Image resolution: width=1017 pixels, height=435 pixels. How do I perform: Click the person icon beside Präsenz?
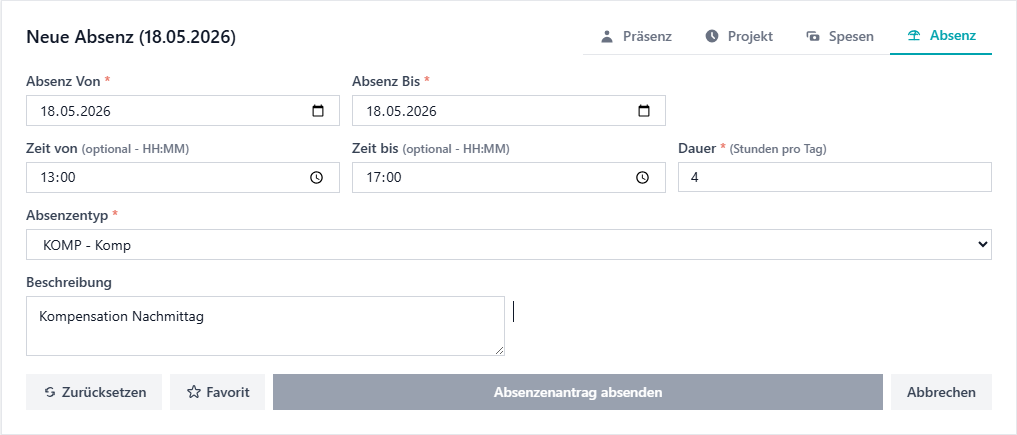[x=607, y=36]
